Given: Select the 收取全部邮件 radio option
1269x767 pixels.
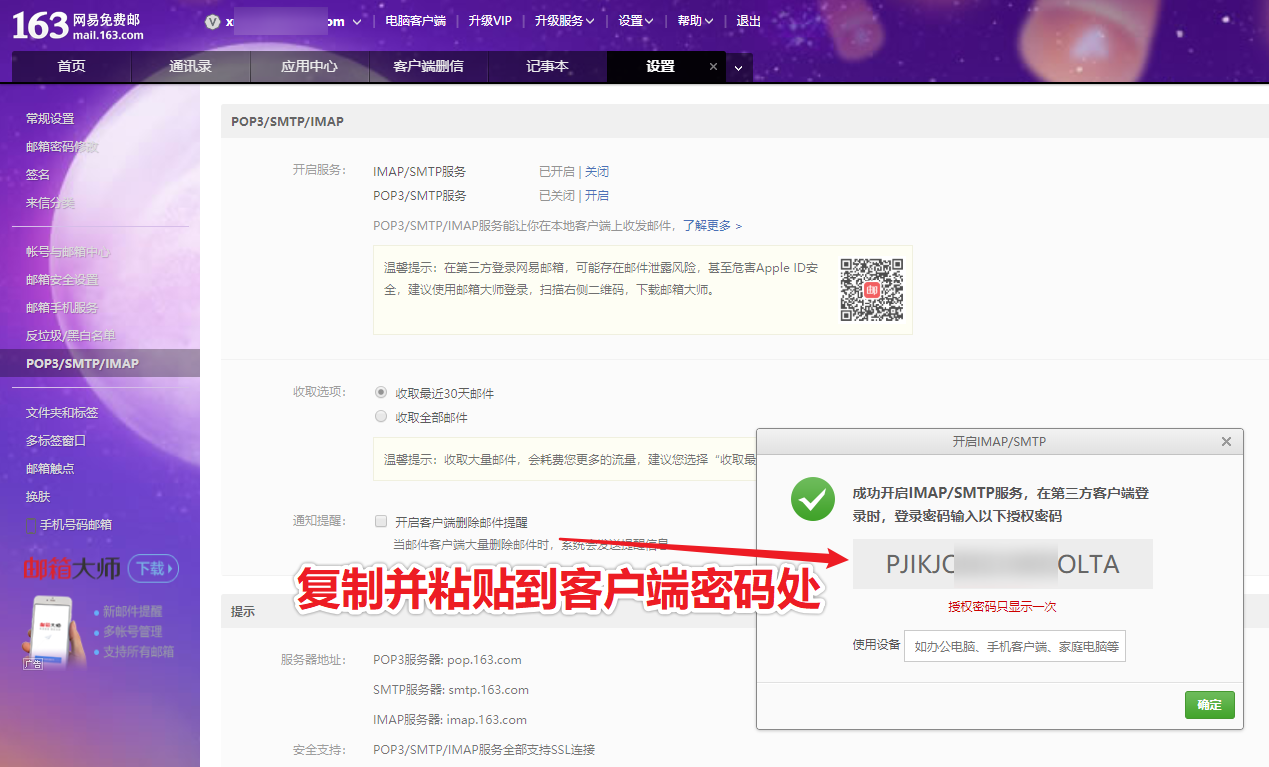Looking at the screenshot, I should 380,417.
